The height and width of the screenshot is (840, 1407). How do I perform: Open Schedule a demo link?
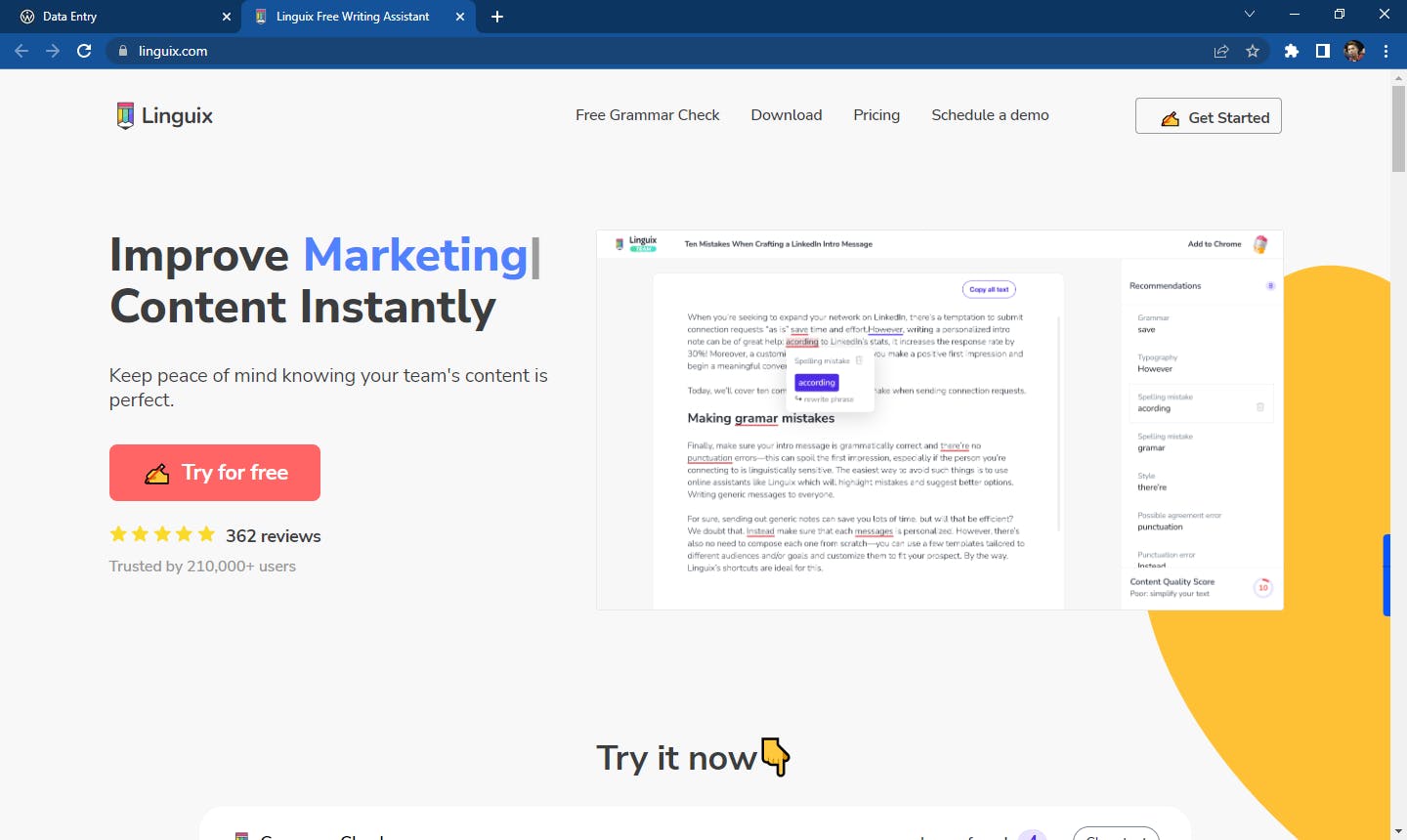tap(990, 115)
